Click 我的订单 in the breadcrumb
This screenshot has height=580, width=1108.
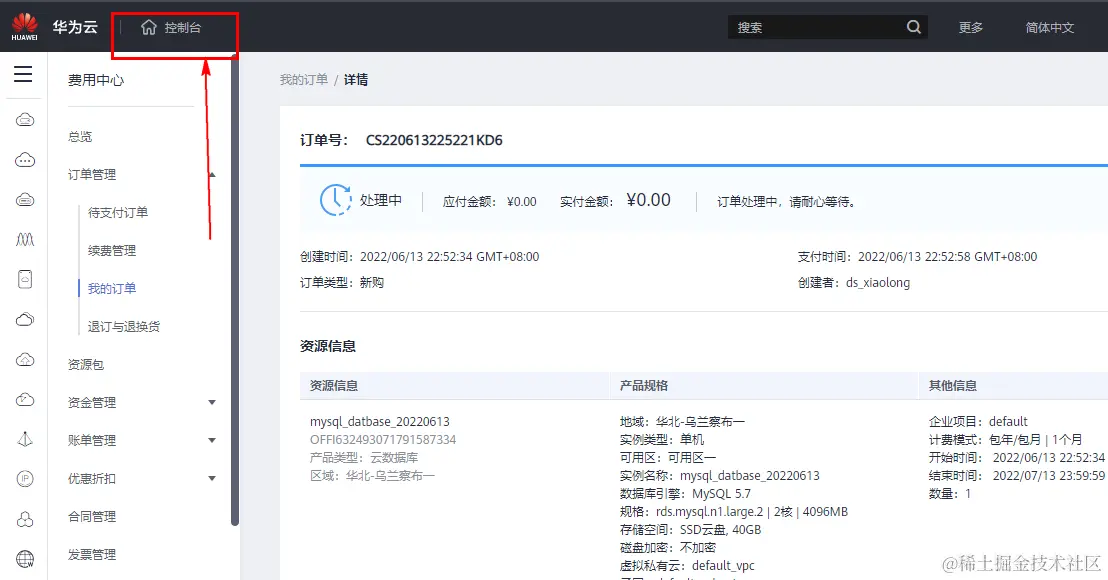pyautogui.click(x=304, y=80)
